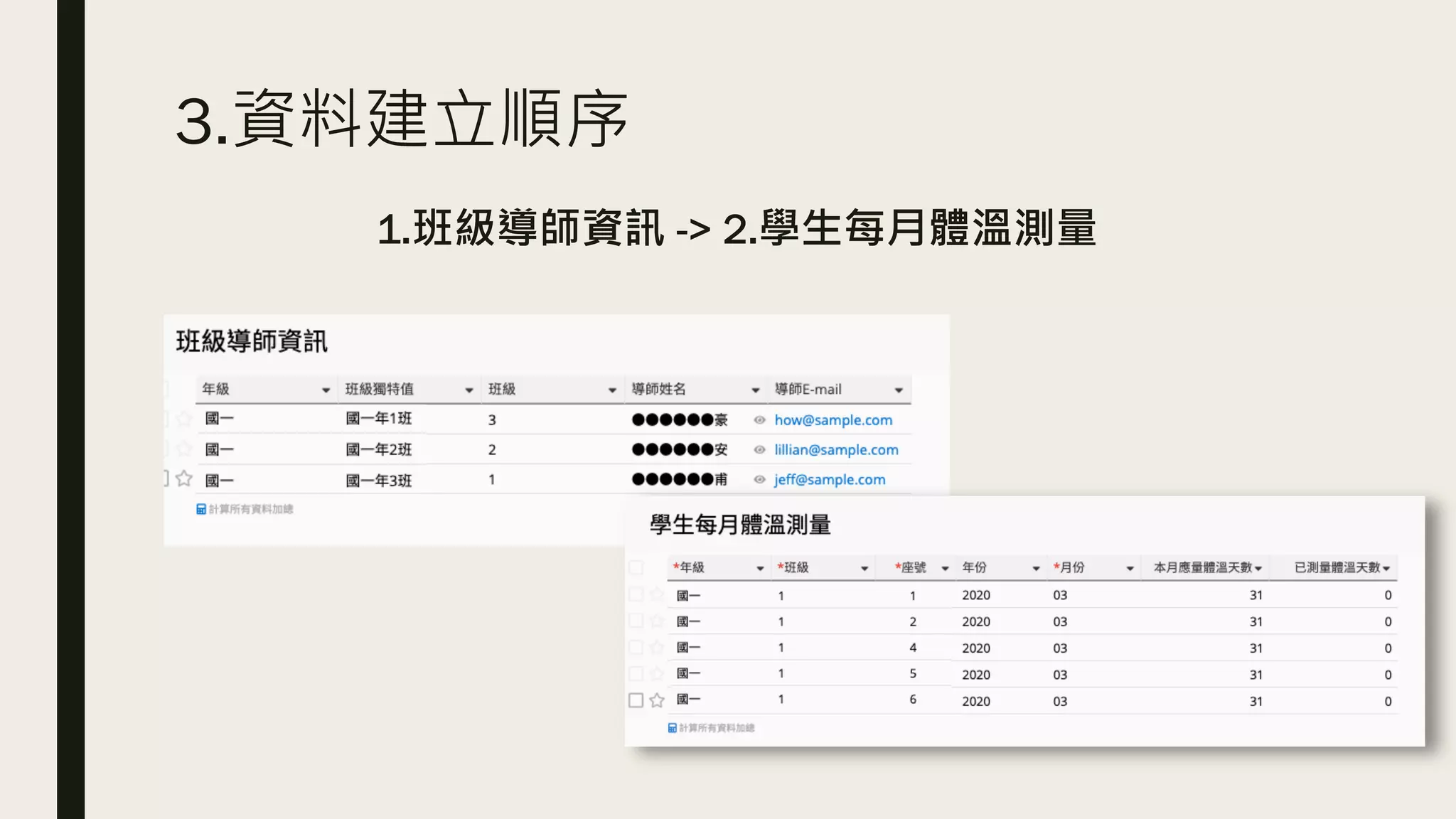Select 國一年1班 cell
Image resolution: width=1456 pixels, height=819 pixels.
(x=379, y=419)
